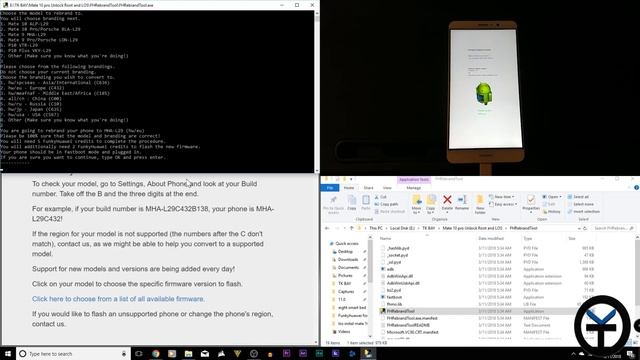This screenshot has height=360, width=640.
Task: Sort files by the Type column header
Action: point(528,238)
